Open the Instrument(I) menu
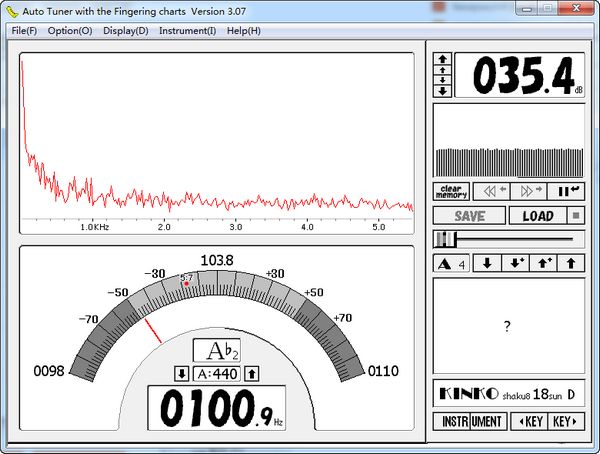 tap(187, 30)
